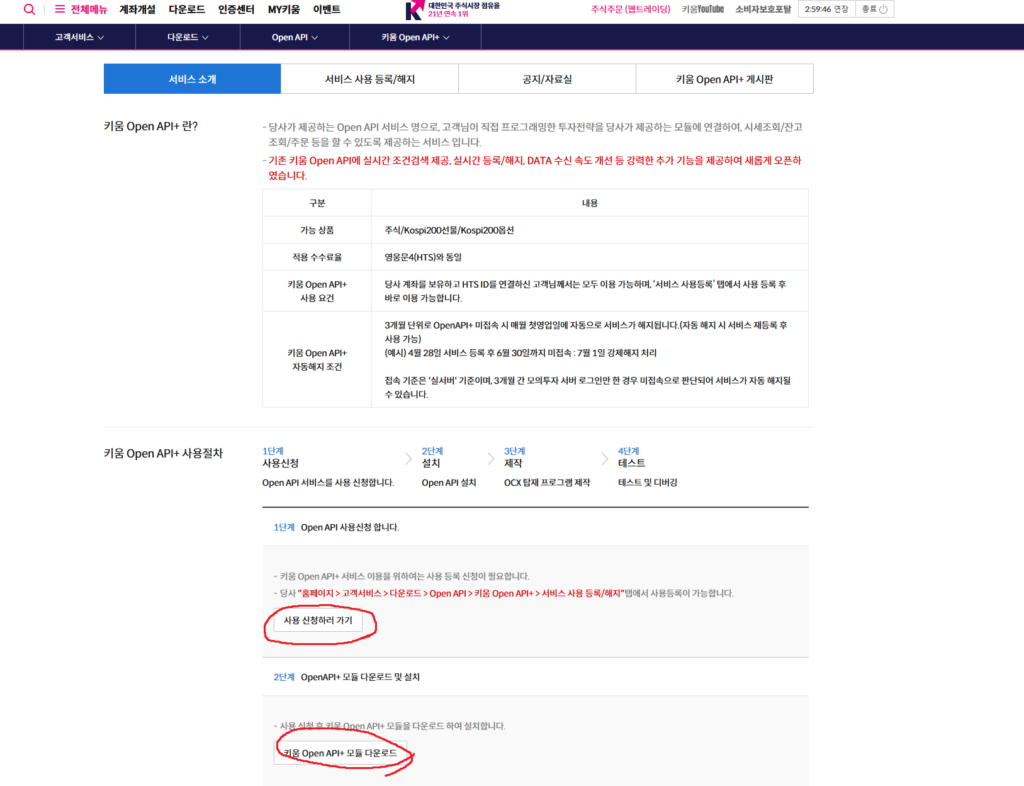
Task: Expand the Open API dropdown
Action: pos(294,37)
